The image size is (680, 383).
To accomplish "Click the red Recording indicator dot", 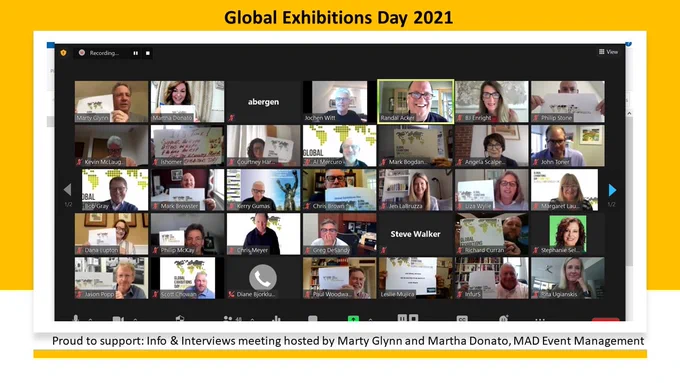I will (82, 53).
